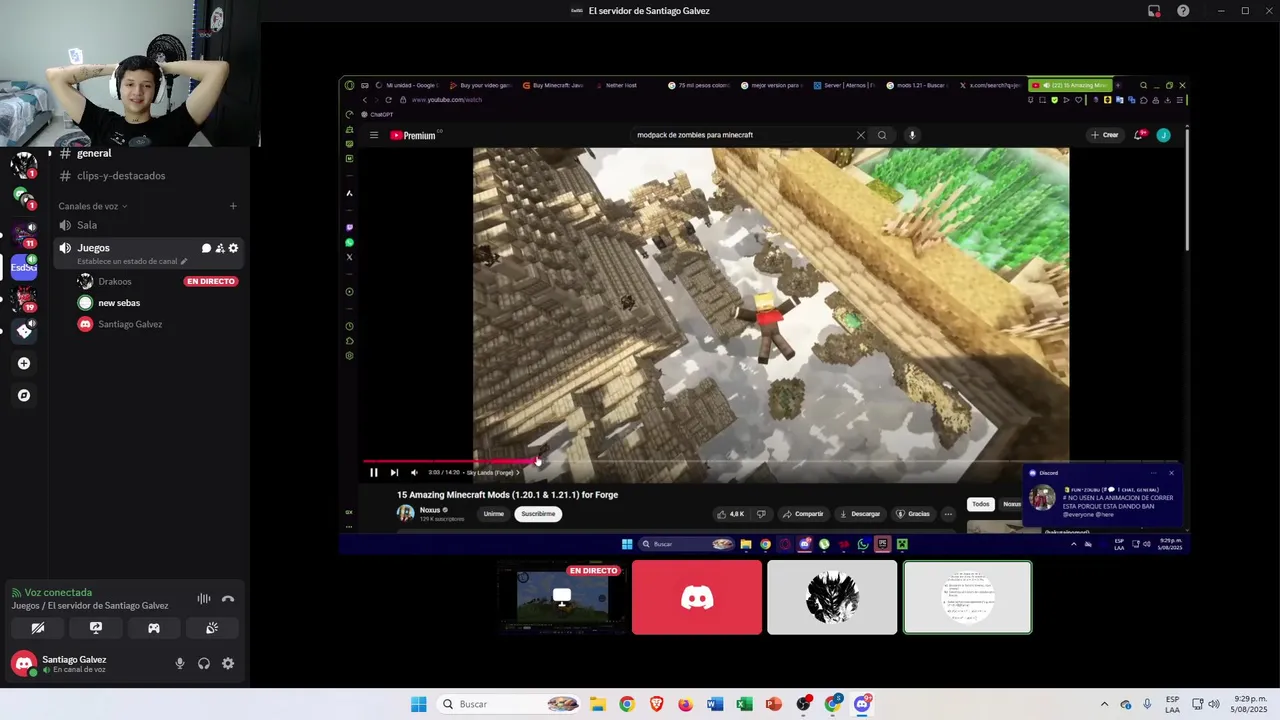Viewport: 1280px width, 720px height.
Task: Open Microsoft Word from the taskbar
Action: [714, 704]
